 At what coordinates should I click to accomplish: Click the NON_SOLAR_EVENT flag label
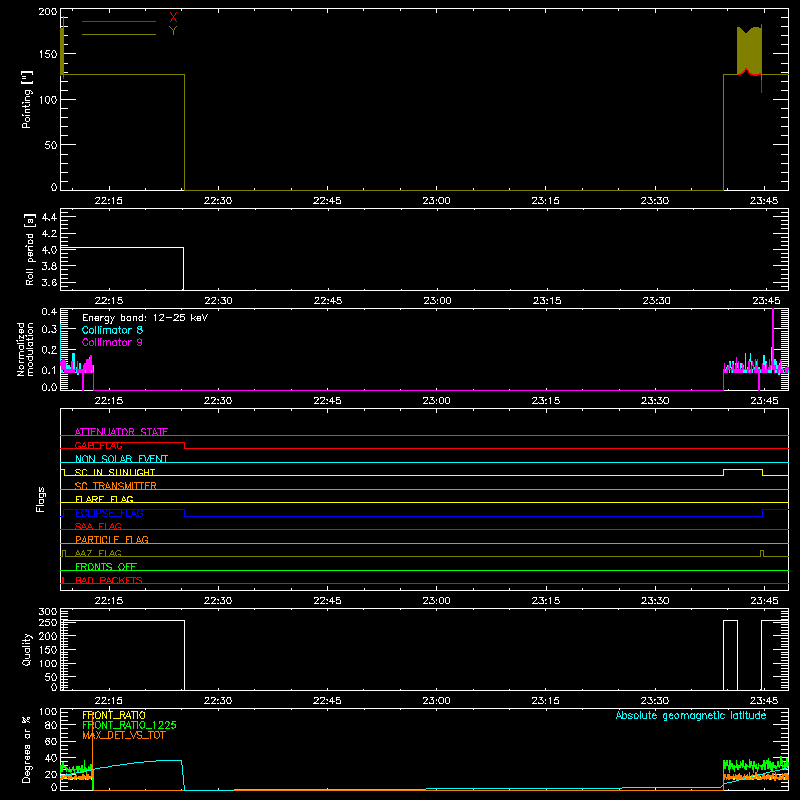tap(121, 459)
